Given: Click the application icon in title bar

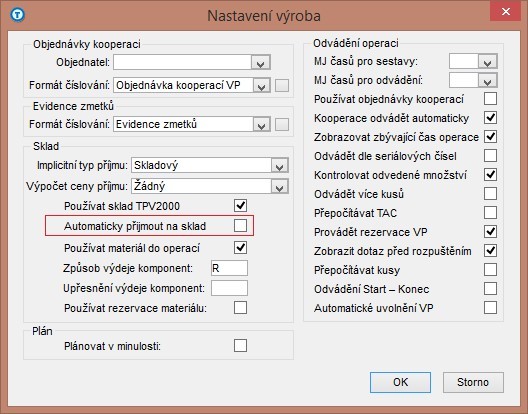Looking at the screenshot, I should pos(17,15).
